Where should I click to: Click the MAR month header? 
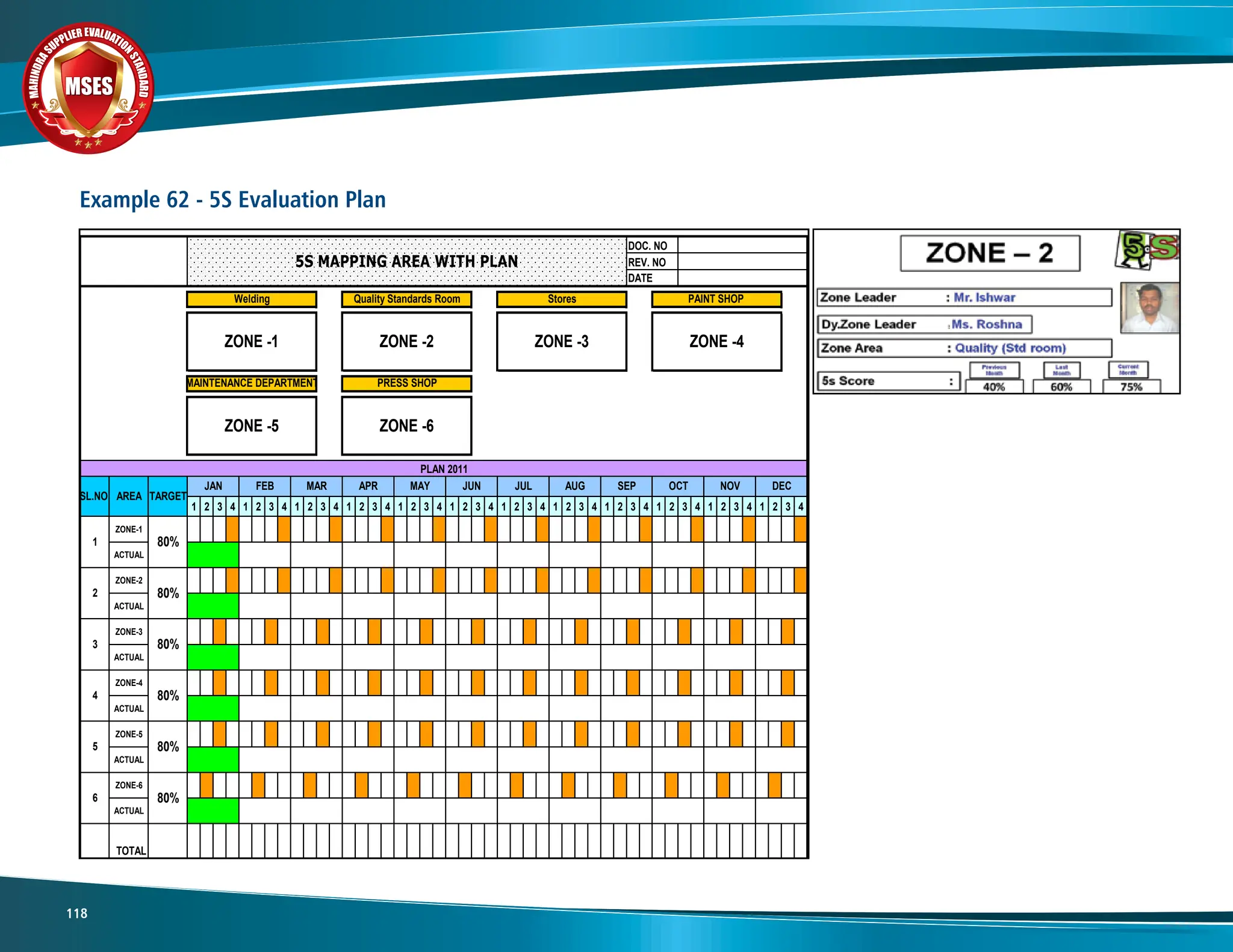tap(317, 486)
